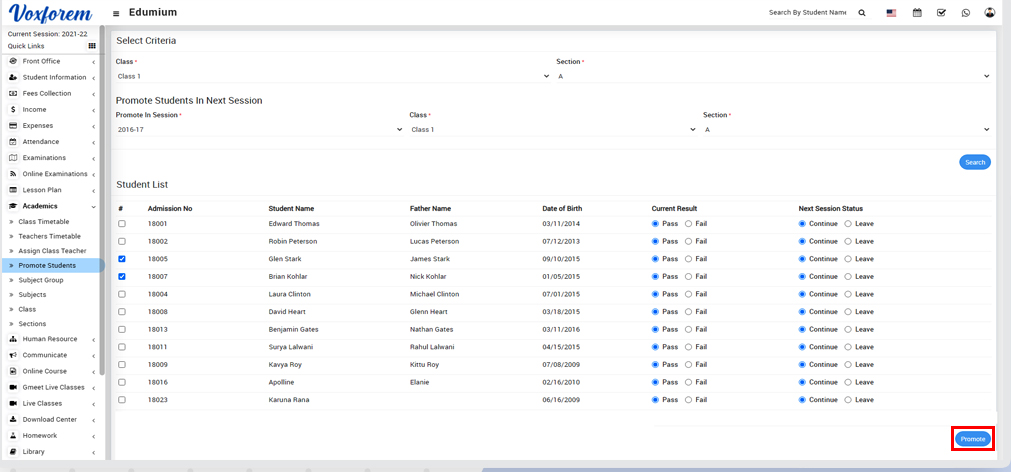Screen dimensions: 1011x472
Task: Open the task checklist icon
Action: pyautogui.click(x=941, y=13)
